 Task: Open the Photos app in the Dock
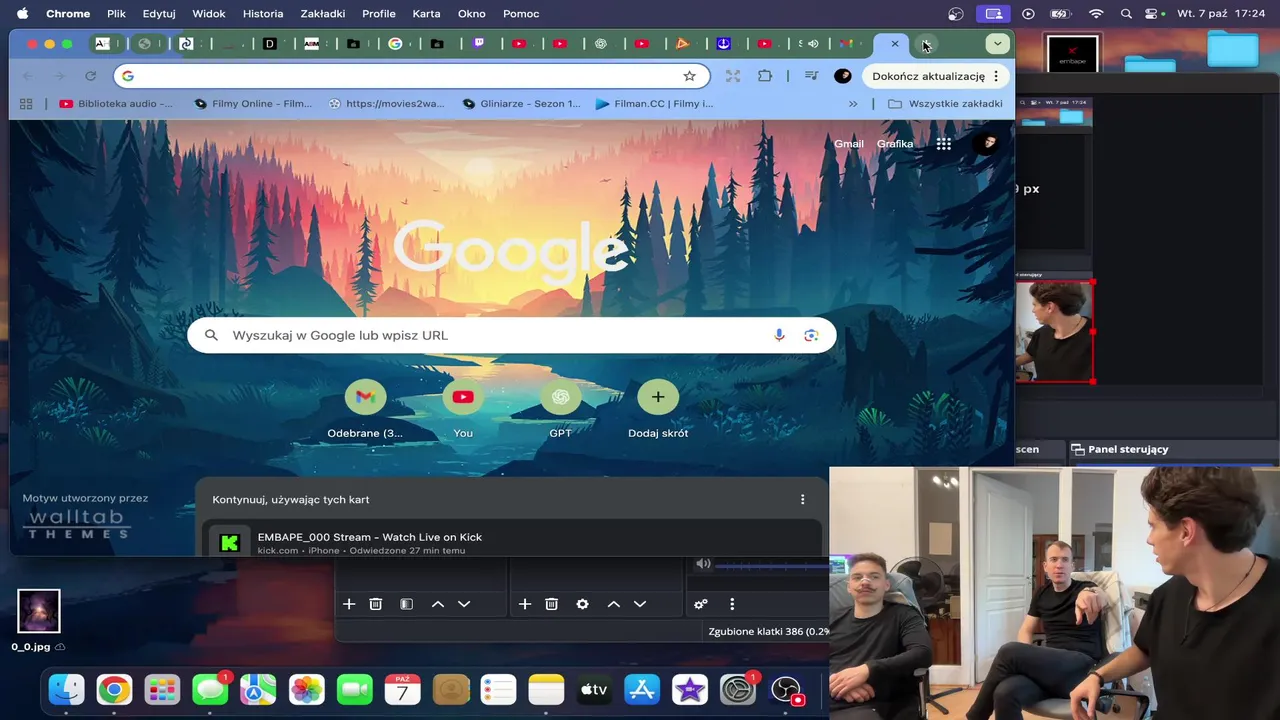[x=306, y=690]
